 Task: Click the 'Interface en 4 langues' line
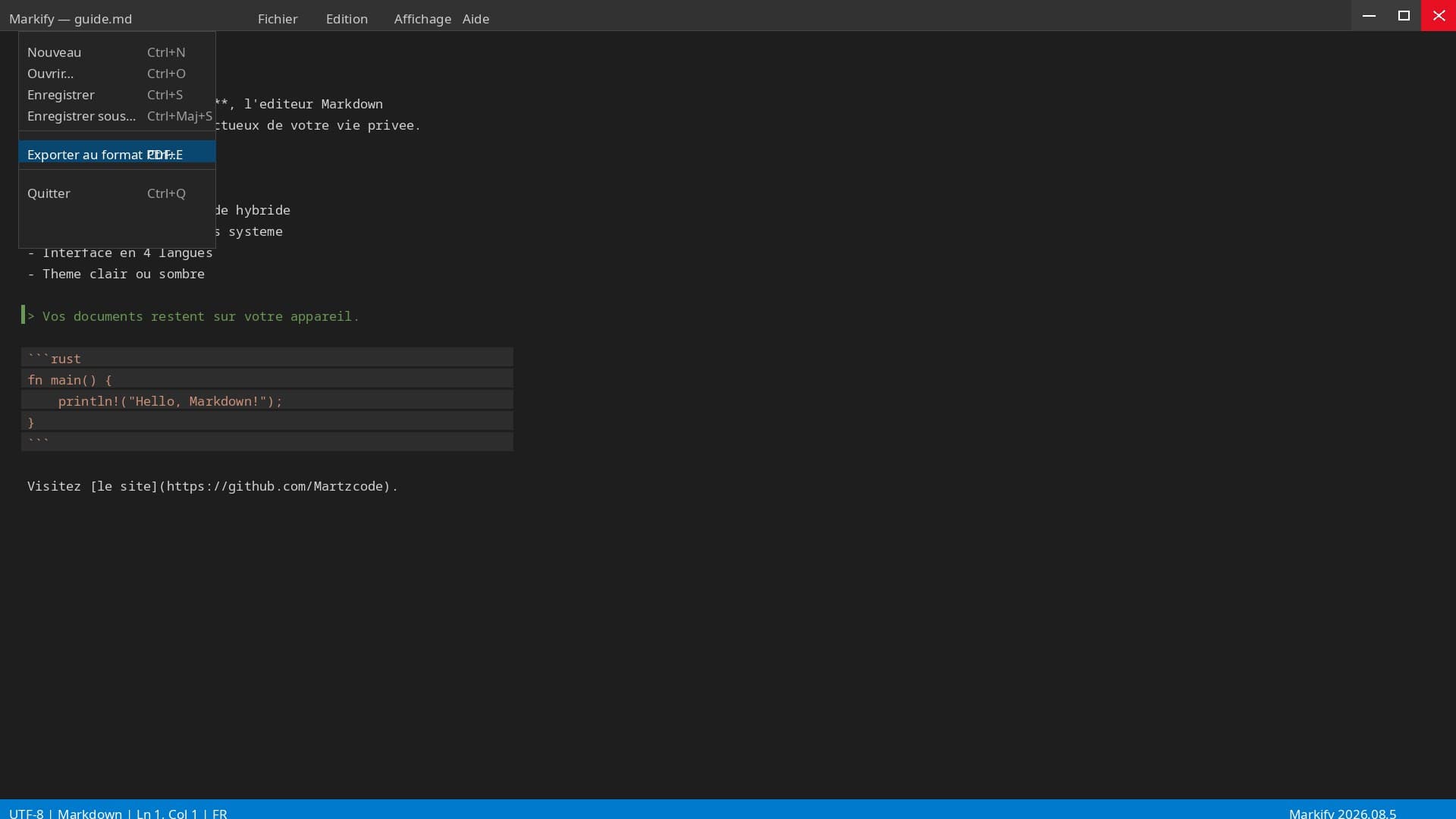tap(120, 253)
